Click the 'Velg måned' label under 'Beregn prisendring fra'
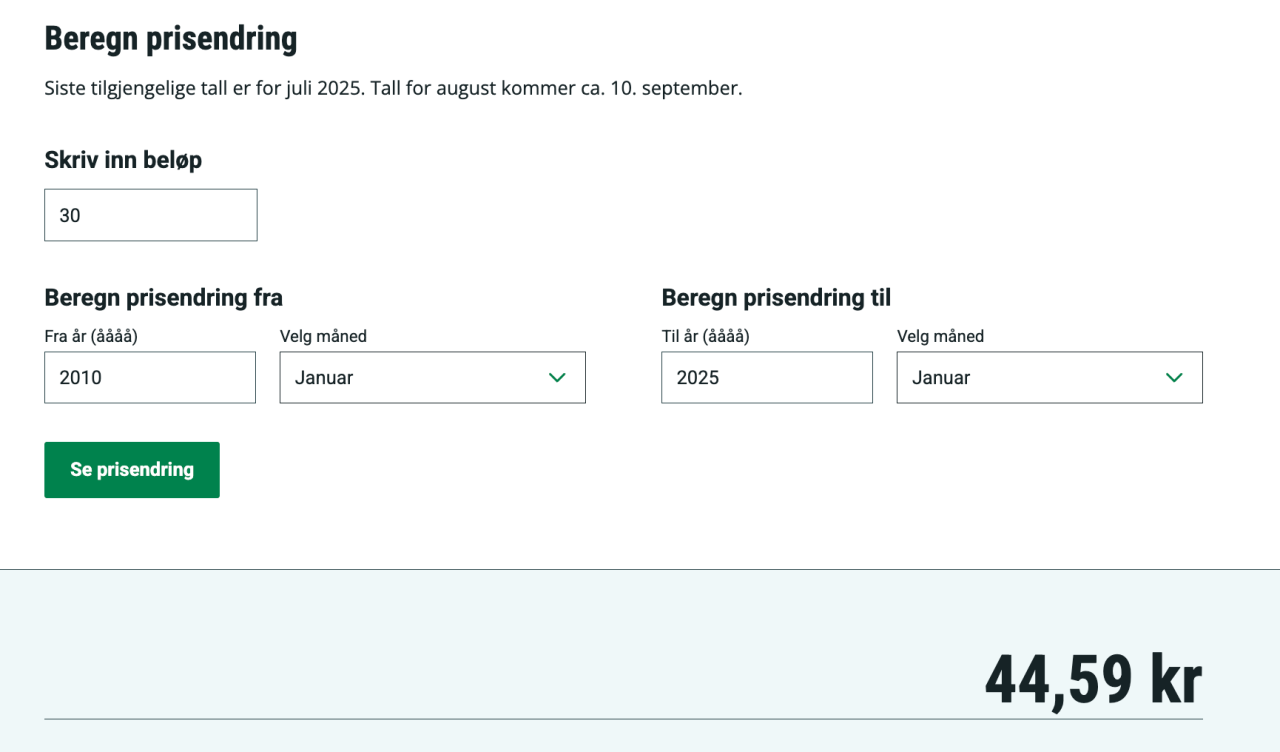1280x752 pixels. click(323, 336)
